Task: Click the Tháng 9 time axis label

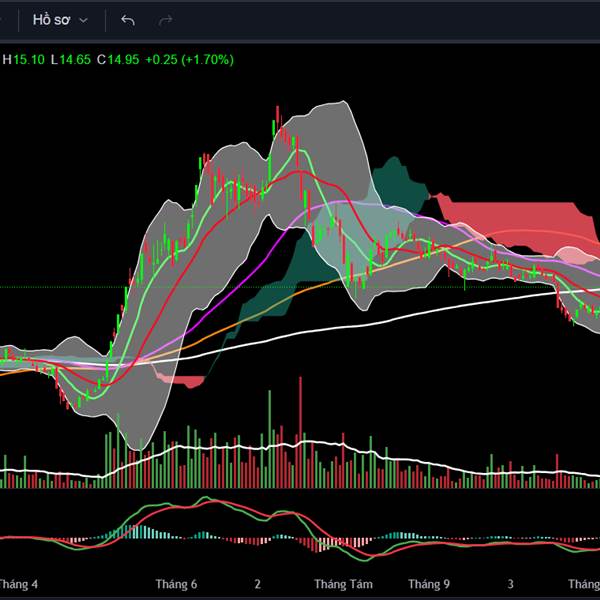Action: click(x=429, y=584)
